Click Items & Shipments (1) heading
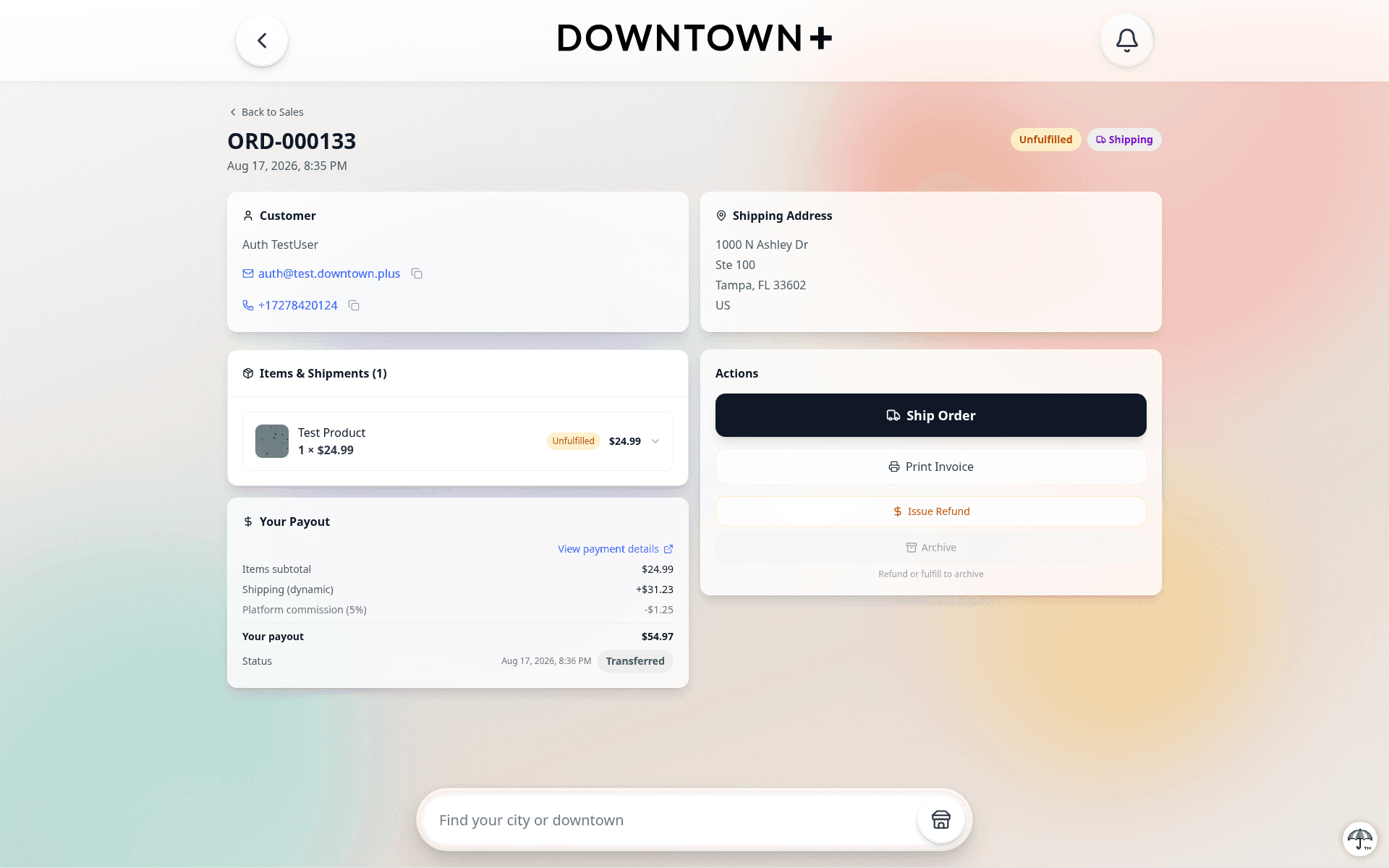Screen dimensions: 1389x868 coord(323,373)
